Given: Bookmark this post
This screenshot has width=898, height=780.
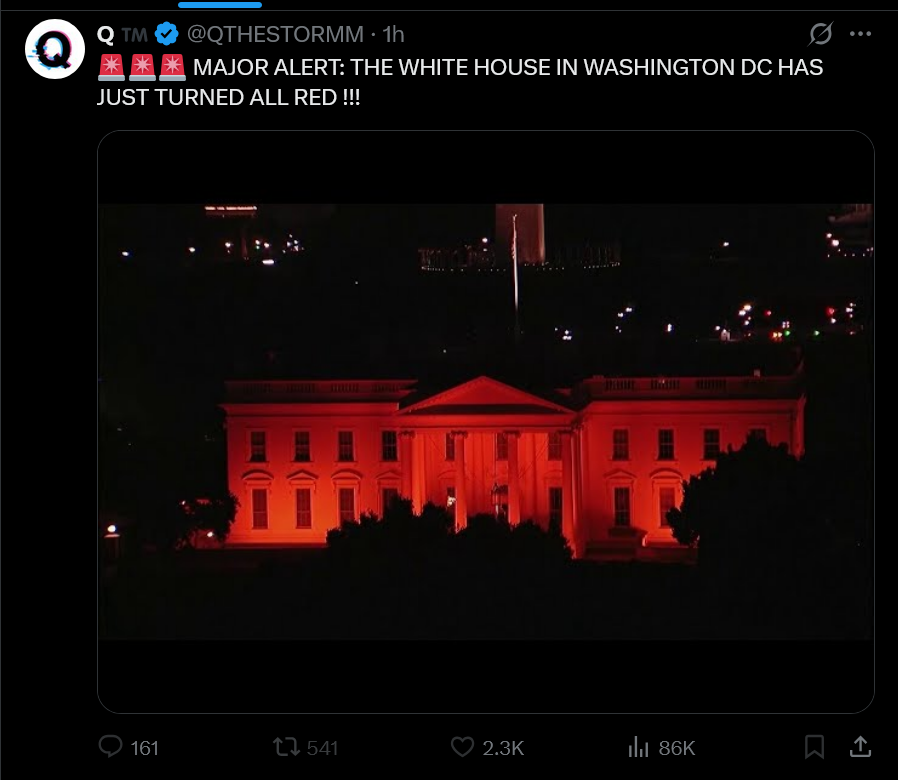Looking at the screenshot, I should (x=814, y=747).
